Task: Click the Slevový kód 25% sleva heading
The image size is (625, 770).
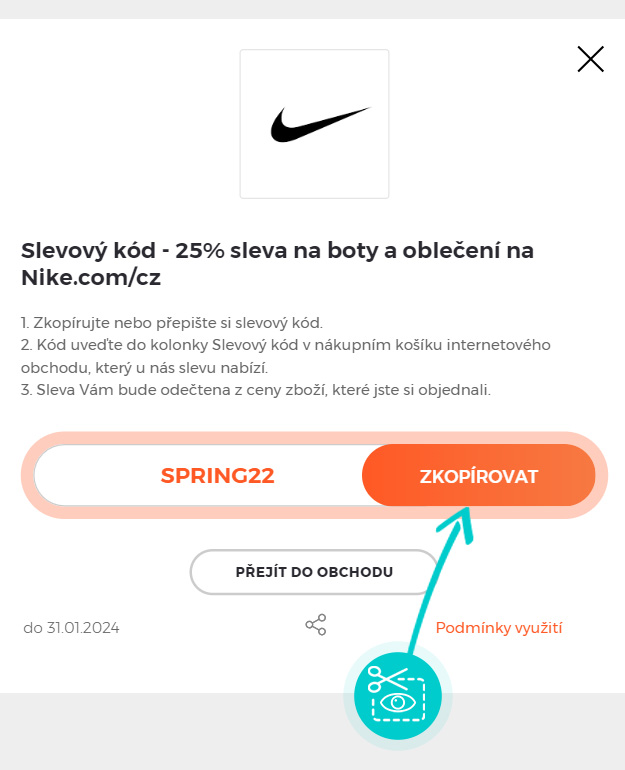Action: click(277, 250)
